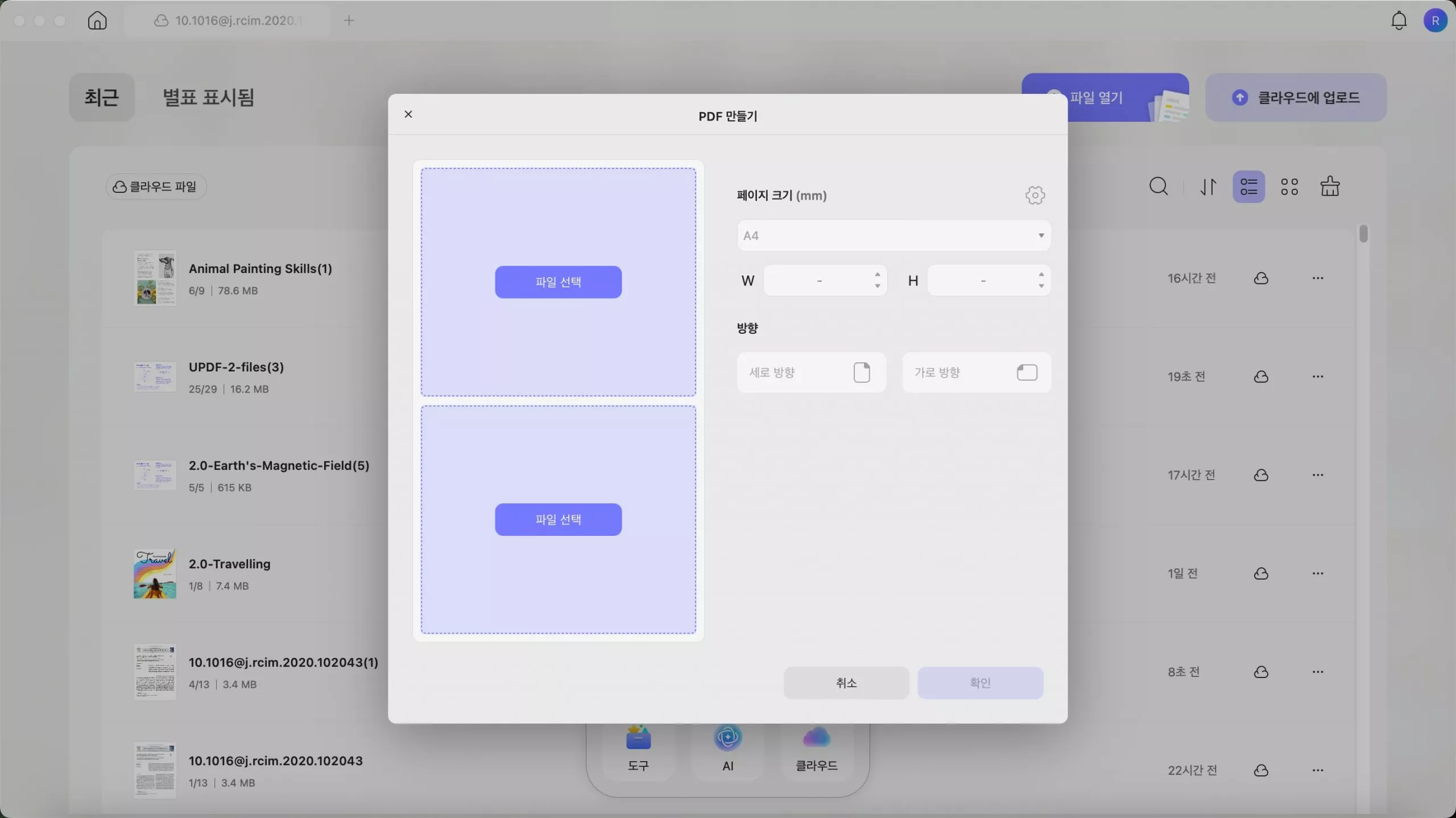Click the search magnifier icon
1456x818 pixels.
tap(1159, 187)
